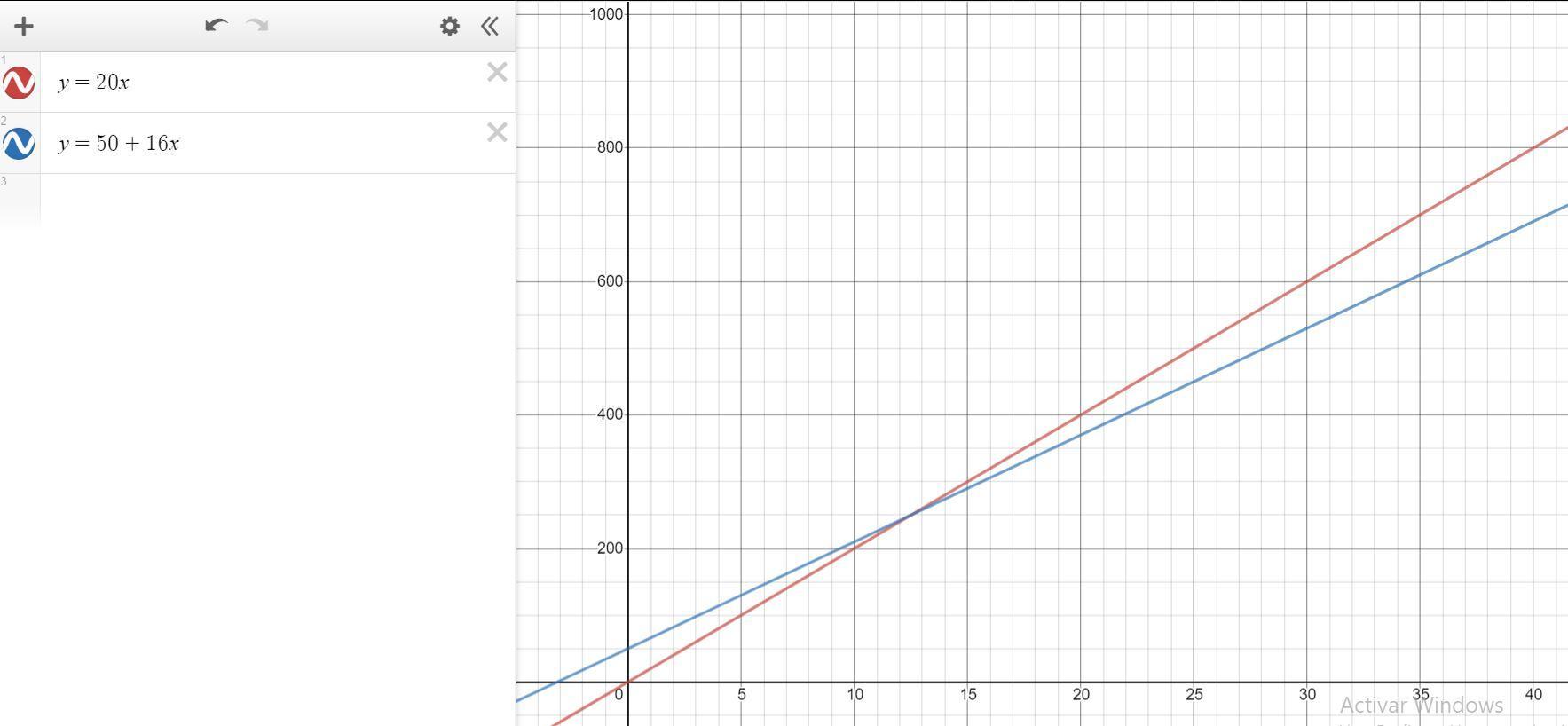
Task: Click the blue line at x equals 35
Action: click(x=1420, y=275)
